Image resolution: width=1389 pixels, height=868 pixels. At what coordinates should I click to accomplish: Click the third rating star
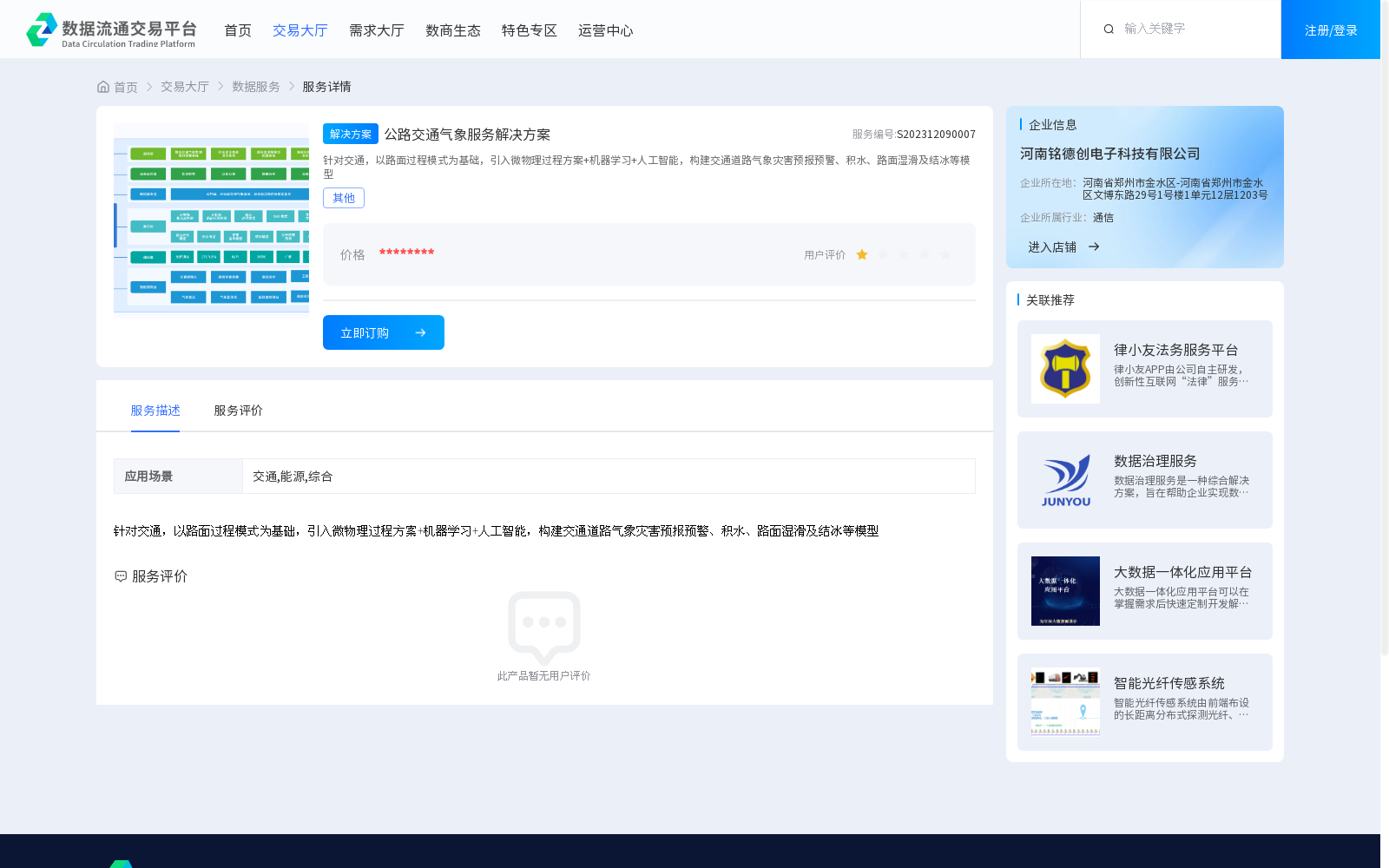pos(904,254)
